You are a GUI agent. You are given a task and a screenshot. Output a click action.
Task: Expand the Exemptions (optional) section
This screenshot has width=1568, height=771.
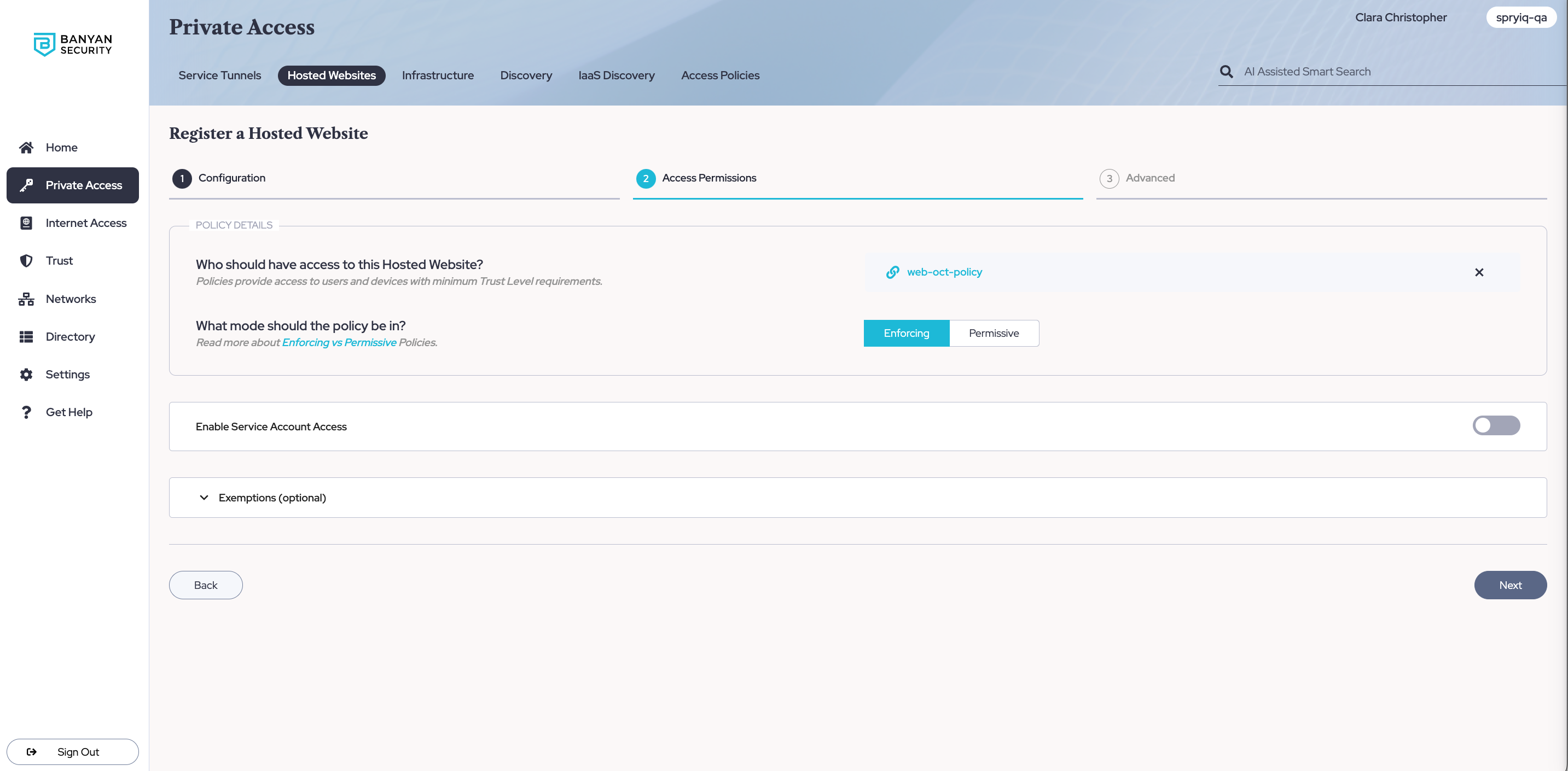pyautogui.click(x=204, y=497)
